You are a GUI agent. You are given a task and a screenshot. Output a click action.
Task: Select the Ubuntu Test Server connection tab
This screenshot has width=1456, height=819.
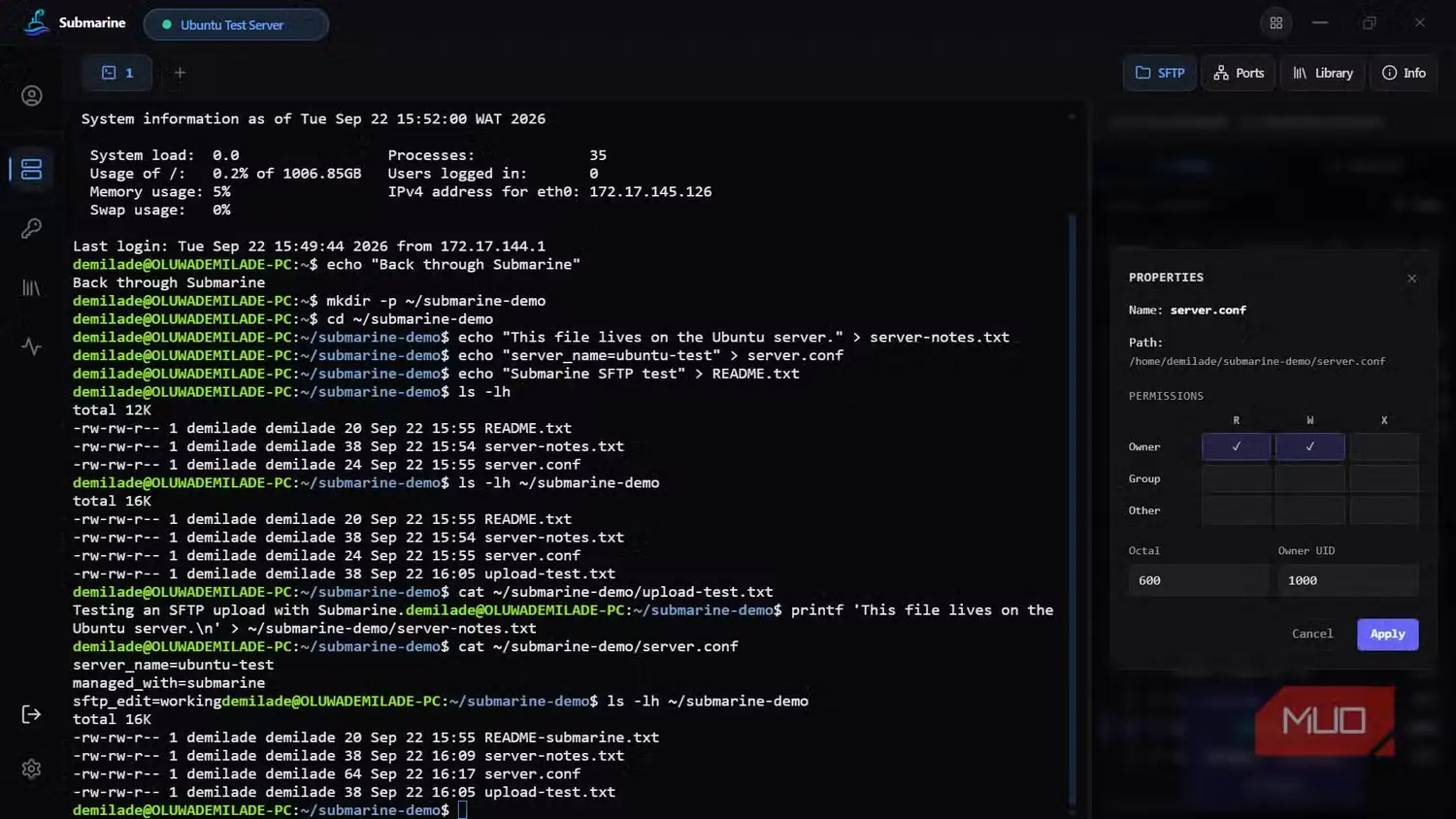point(236,25)
